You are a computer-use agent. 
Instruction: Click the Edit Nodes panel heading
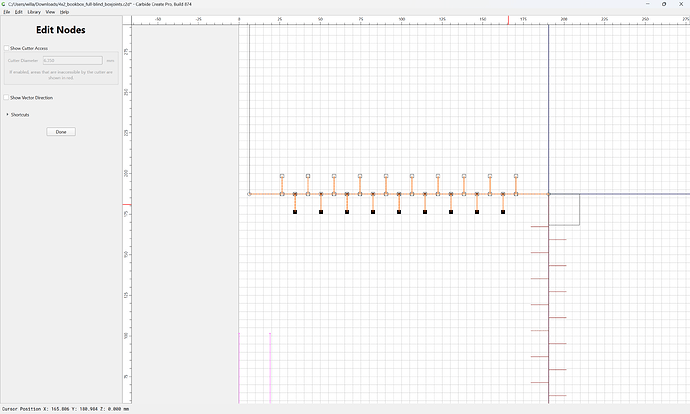click(x=61, y=30)
